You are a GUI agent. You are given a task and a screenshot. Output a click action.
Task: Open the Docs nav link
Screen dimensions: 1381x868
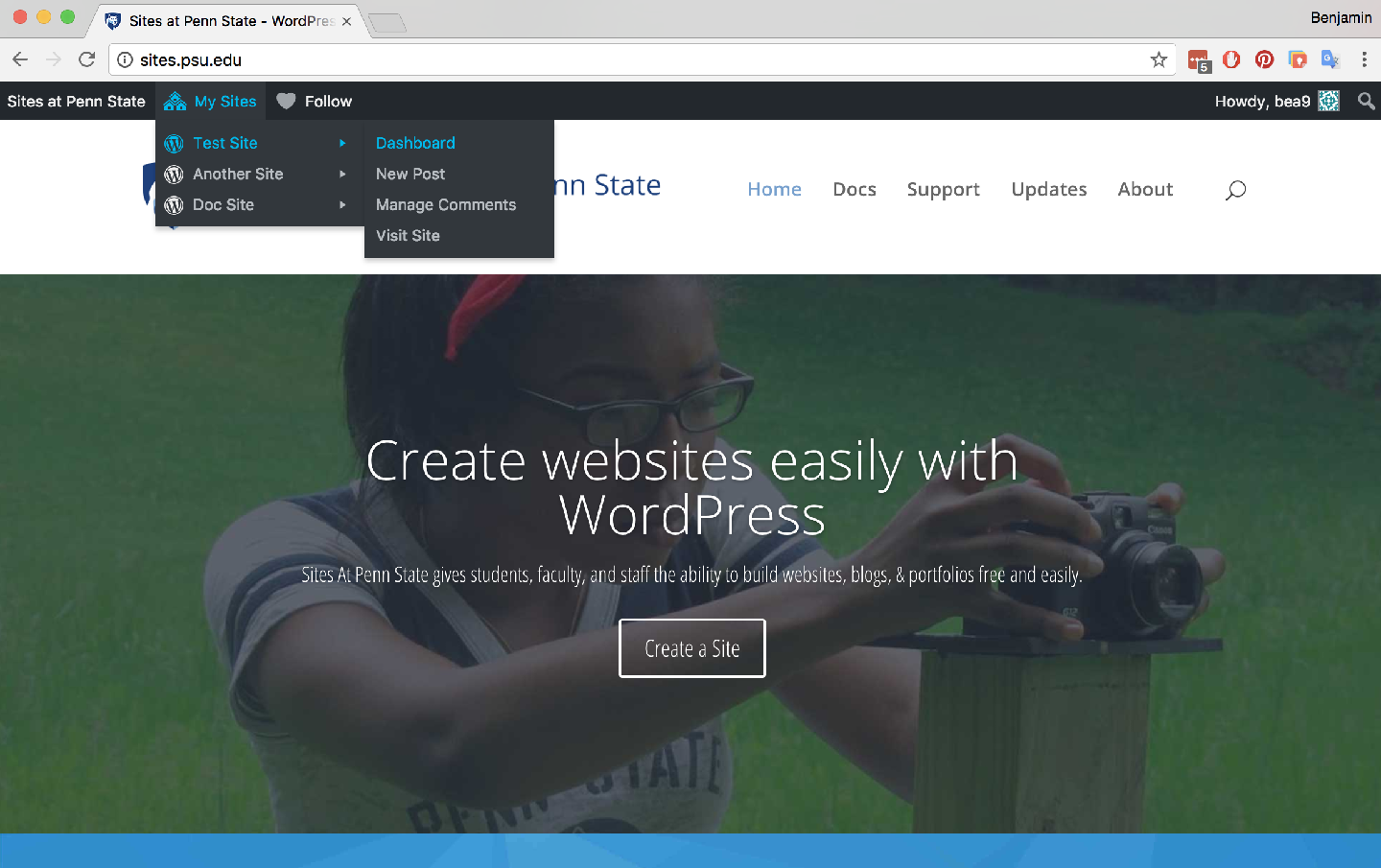pyautogui.click(x=854, y=189)
